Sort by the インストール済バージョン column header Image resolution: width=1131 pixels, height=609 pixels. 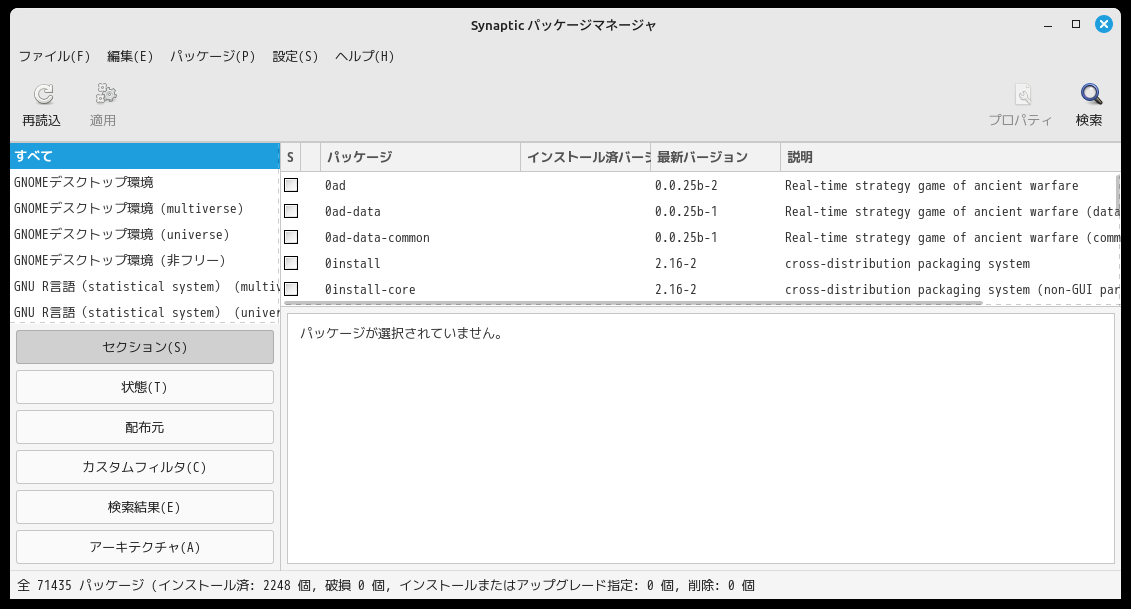pos(586,157)
